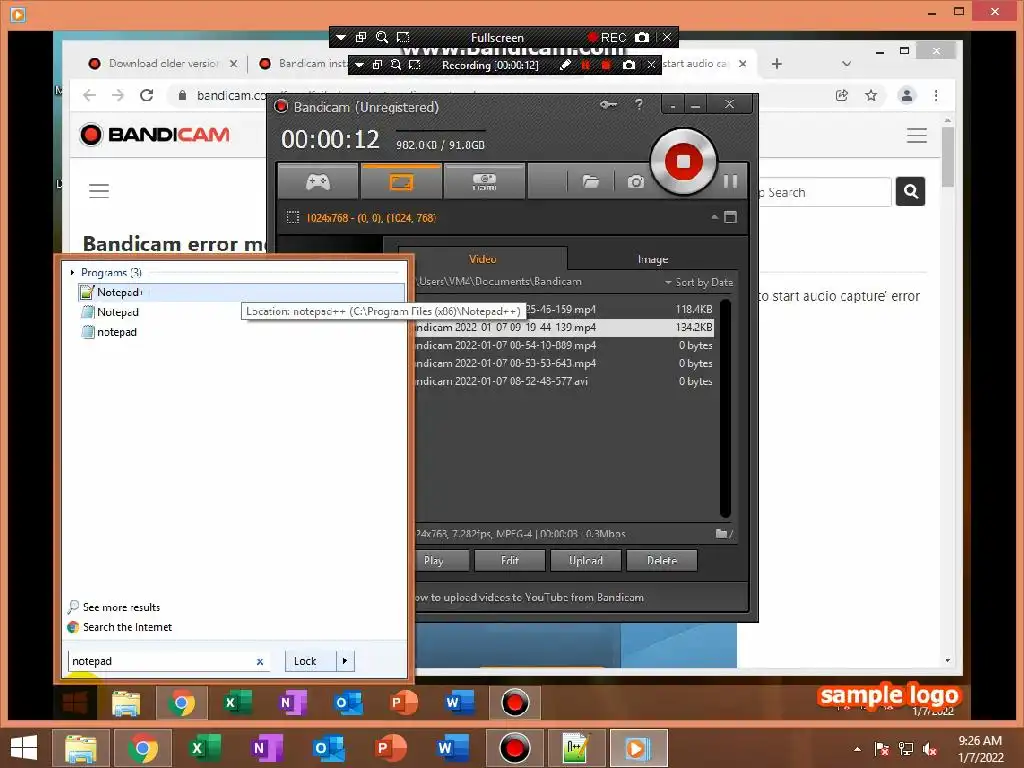Open folder icon beside video info line

(724, 534)
